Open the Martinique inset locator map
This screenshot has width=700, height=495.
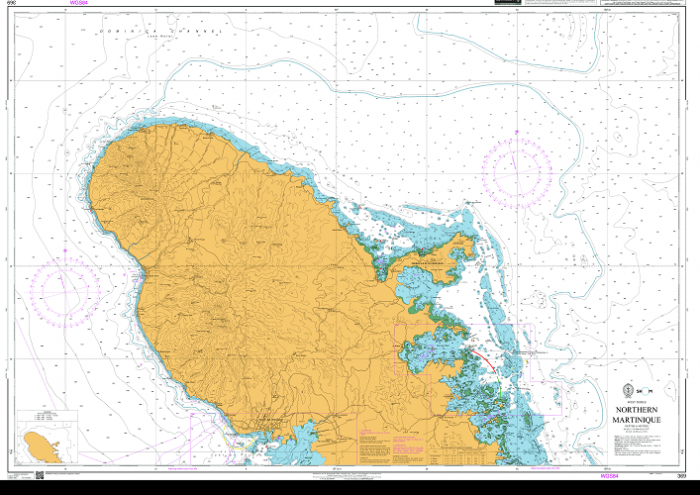pos(38,441)
